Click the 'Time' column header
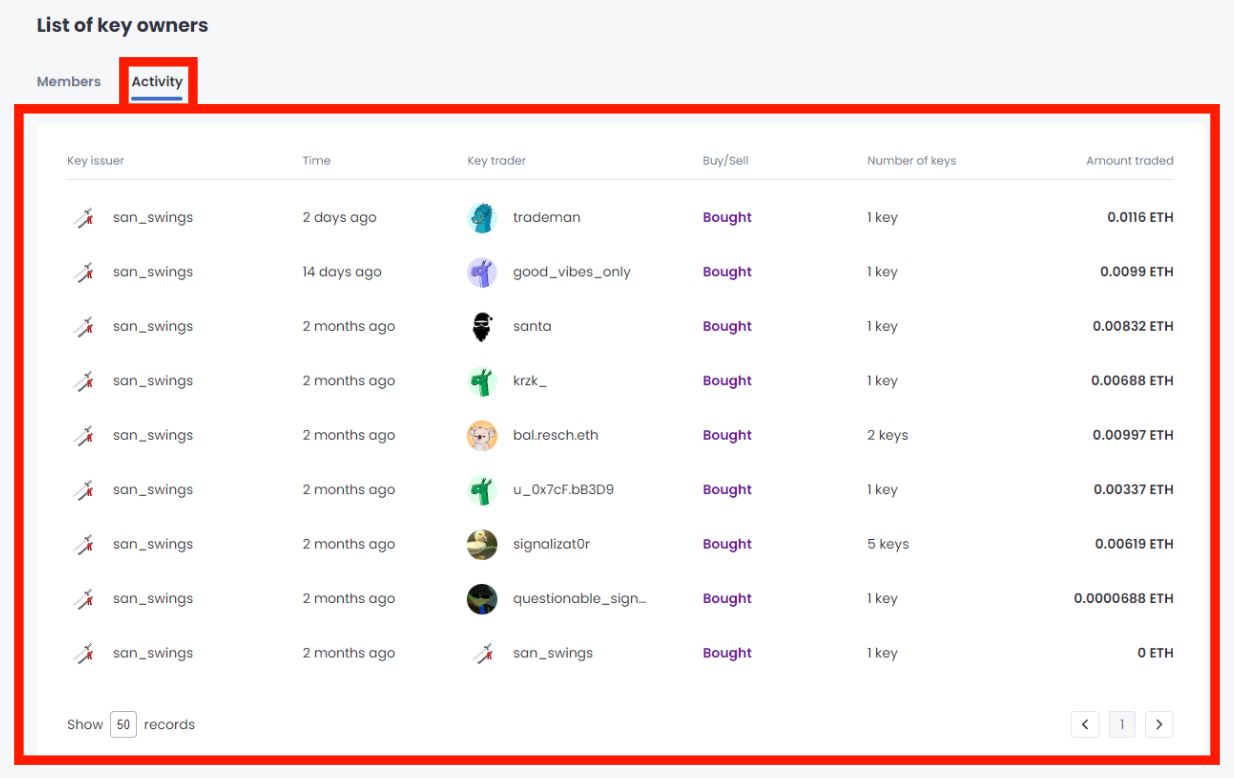The height and width of the screenshot is (778, 1234). tap(317, 161)
